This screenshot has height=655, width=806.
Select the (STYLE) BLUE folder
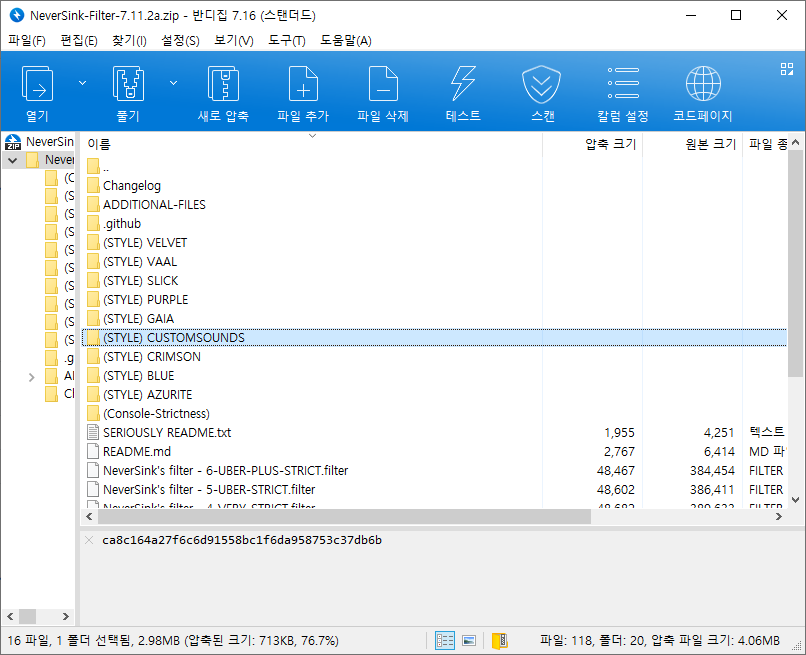434,376
